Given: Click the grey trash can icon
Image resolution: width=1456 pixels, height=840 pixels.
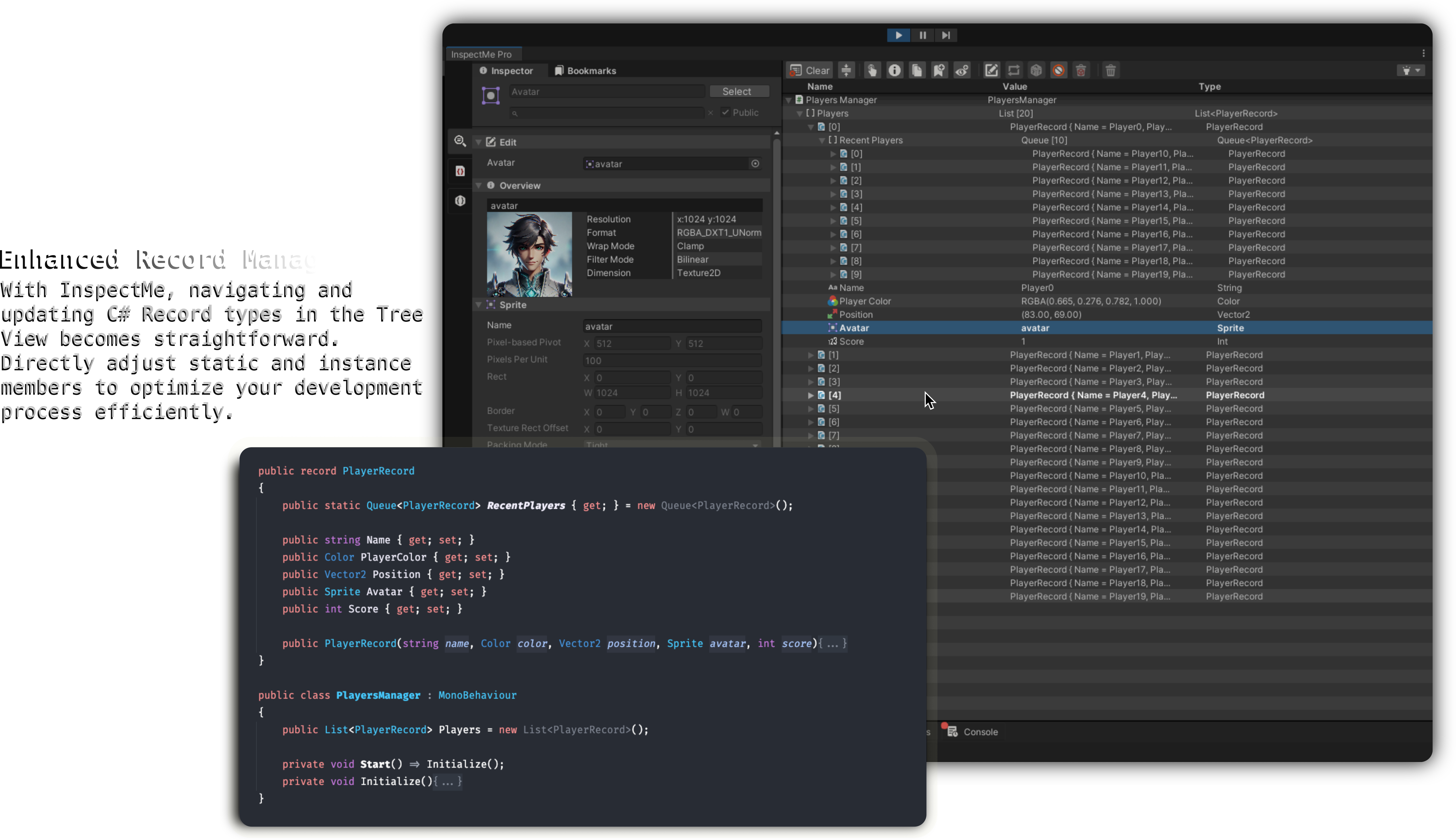Looking at the screenshot, I should 1111,70.
